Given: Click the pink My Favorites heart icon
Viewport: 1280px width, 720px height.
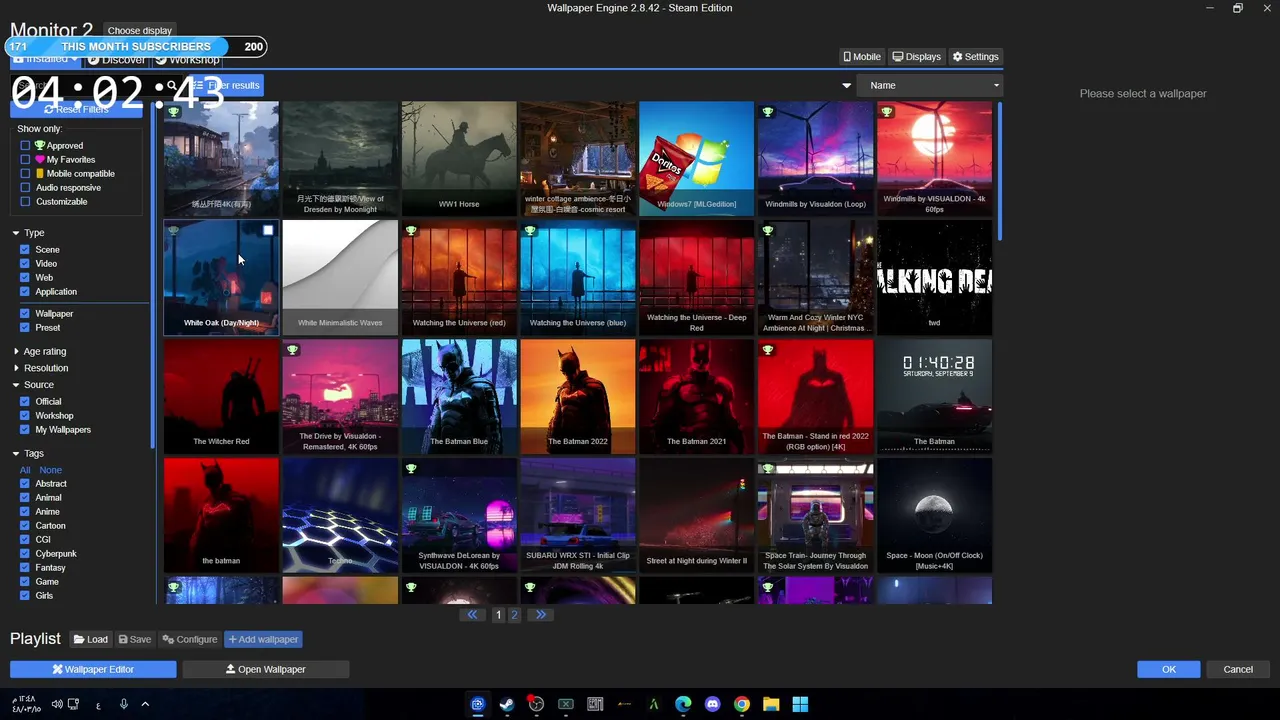Looking at the screenshot, I should tap(40, 160).
